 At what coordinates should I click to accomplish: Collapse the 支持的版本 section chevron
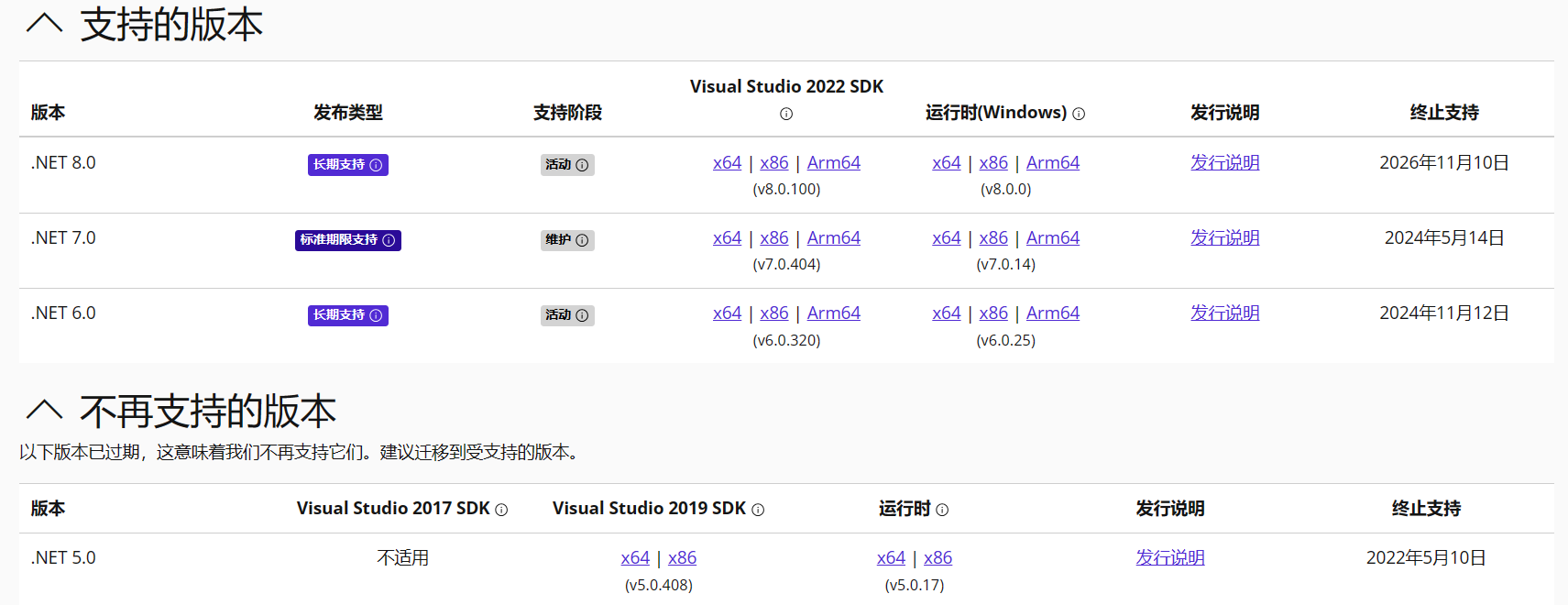tap(44, 23)
